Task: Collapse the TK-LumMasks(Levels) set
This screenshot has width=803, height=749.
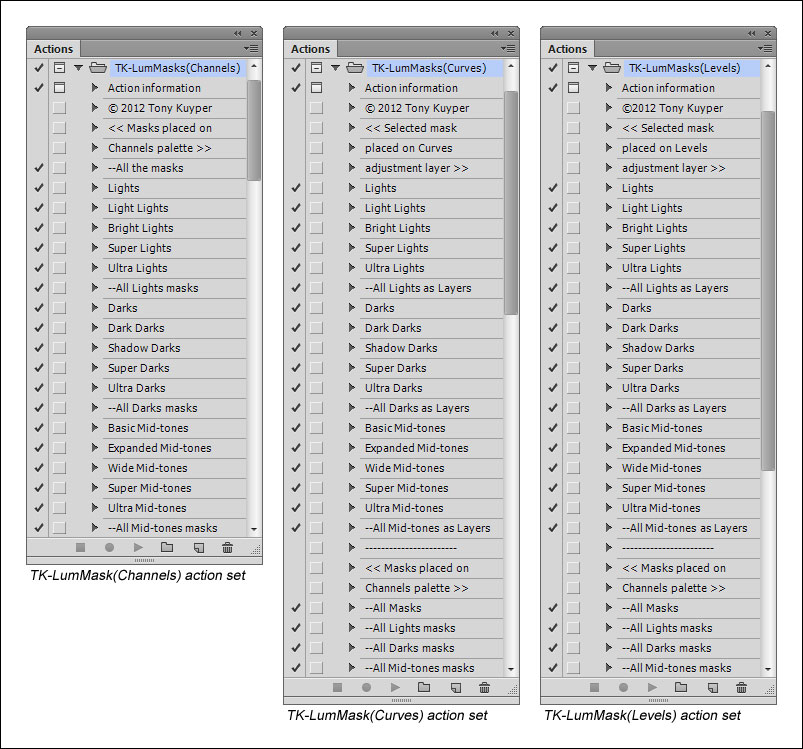Action: (x=593, y=68)
